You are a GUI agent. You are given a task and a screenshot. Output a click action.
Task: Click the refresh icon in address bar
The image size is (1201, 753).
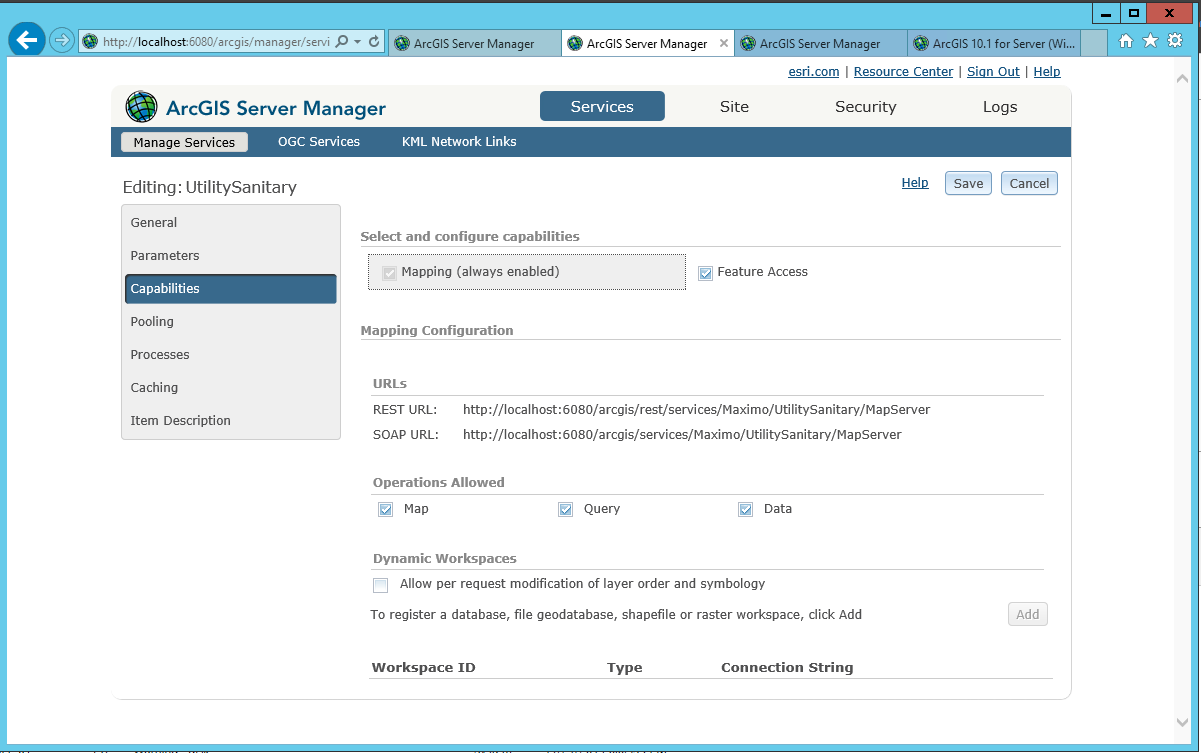click(374, 42)
